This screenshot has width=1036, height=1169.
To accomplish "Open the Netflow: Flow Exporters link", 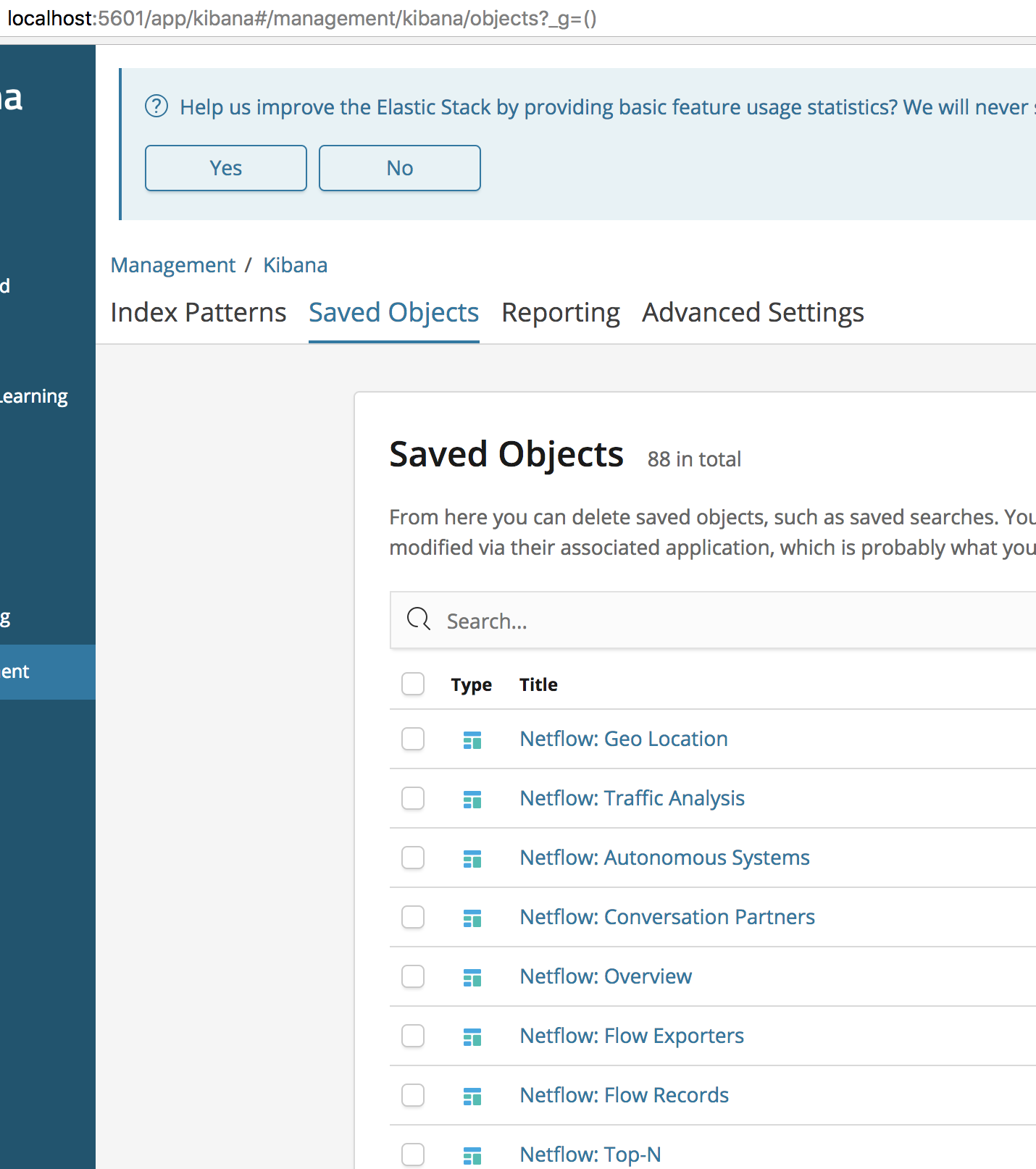I will click(x=632, y=1036).
